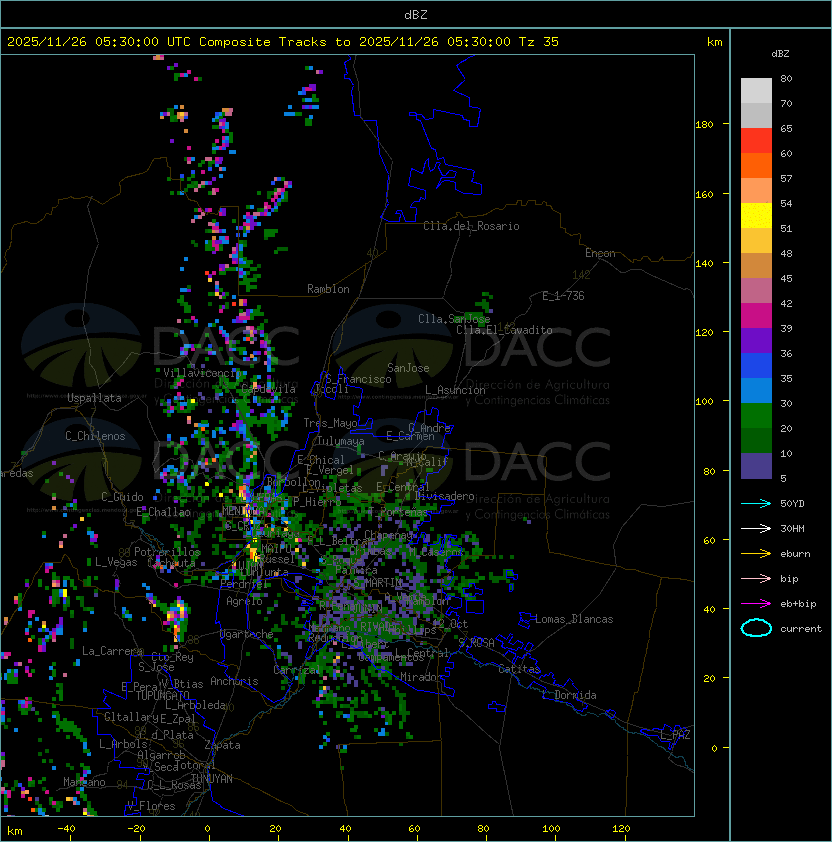Choose the magenta 39–42 dBZ swatch
The image size is (832, 842).
pos(756,315)
